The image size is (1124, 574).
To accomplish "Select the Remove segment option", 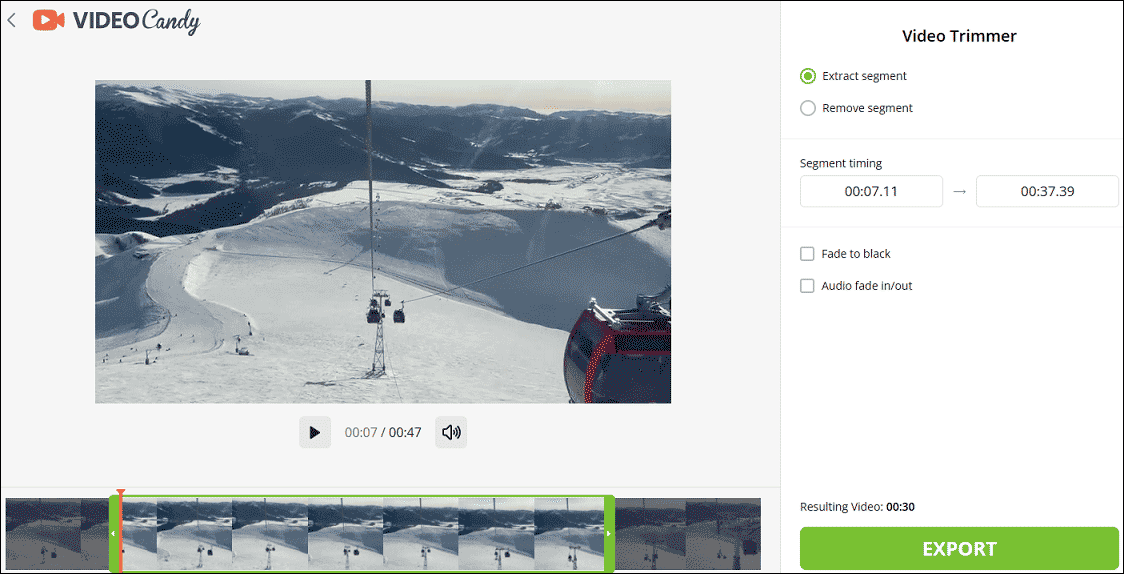I will 856,108.
